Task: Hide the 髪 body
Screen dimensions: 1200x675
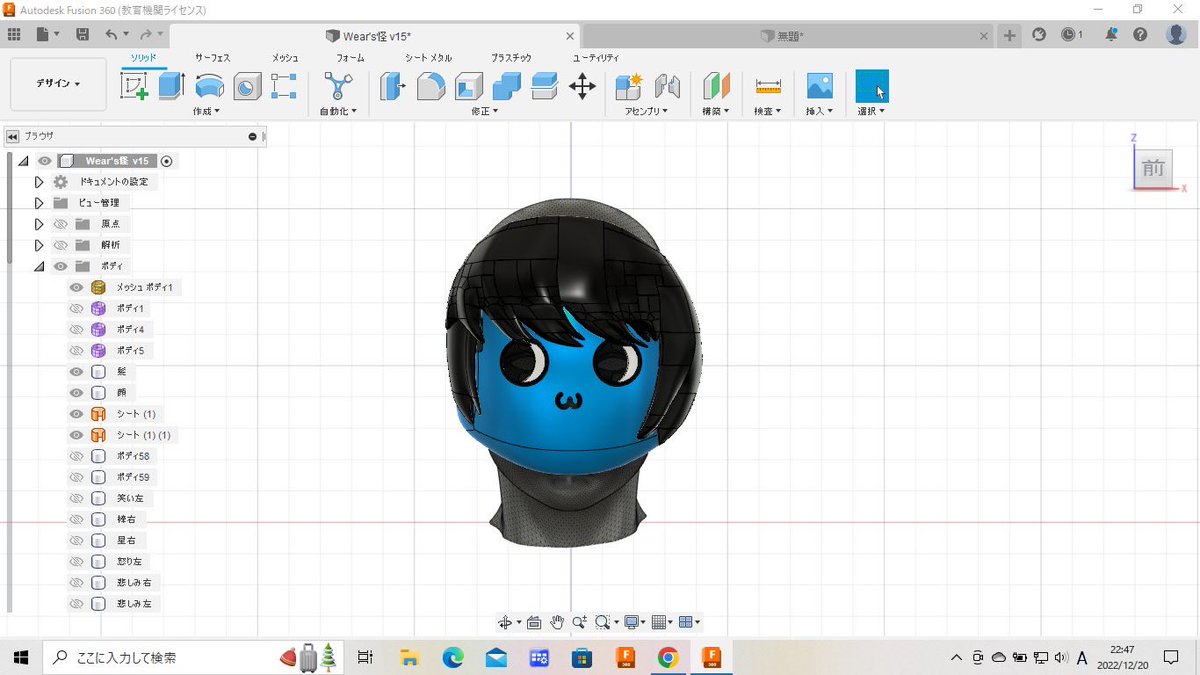Action: [x=76, y=371]
